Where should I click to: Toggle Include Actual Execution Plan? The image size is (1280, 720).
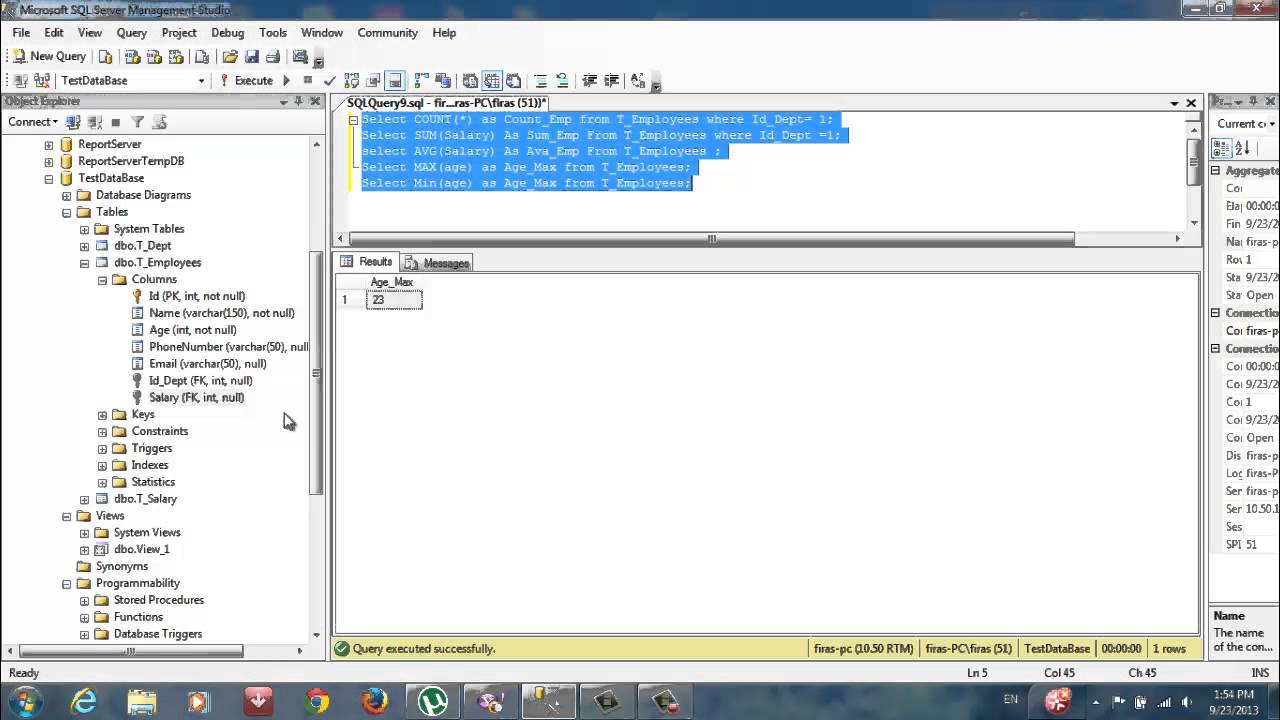click(421, 80)
